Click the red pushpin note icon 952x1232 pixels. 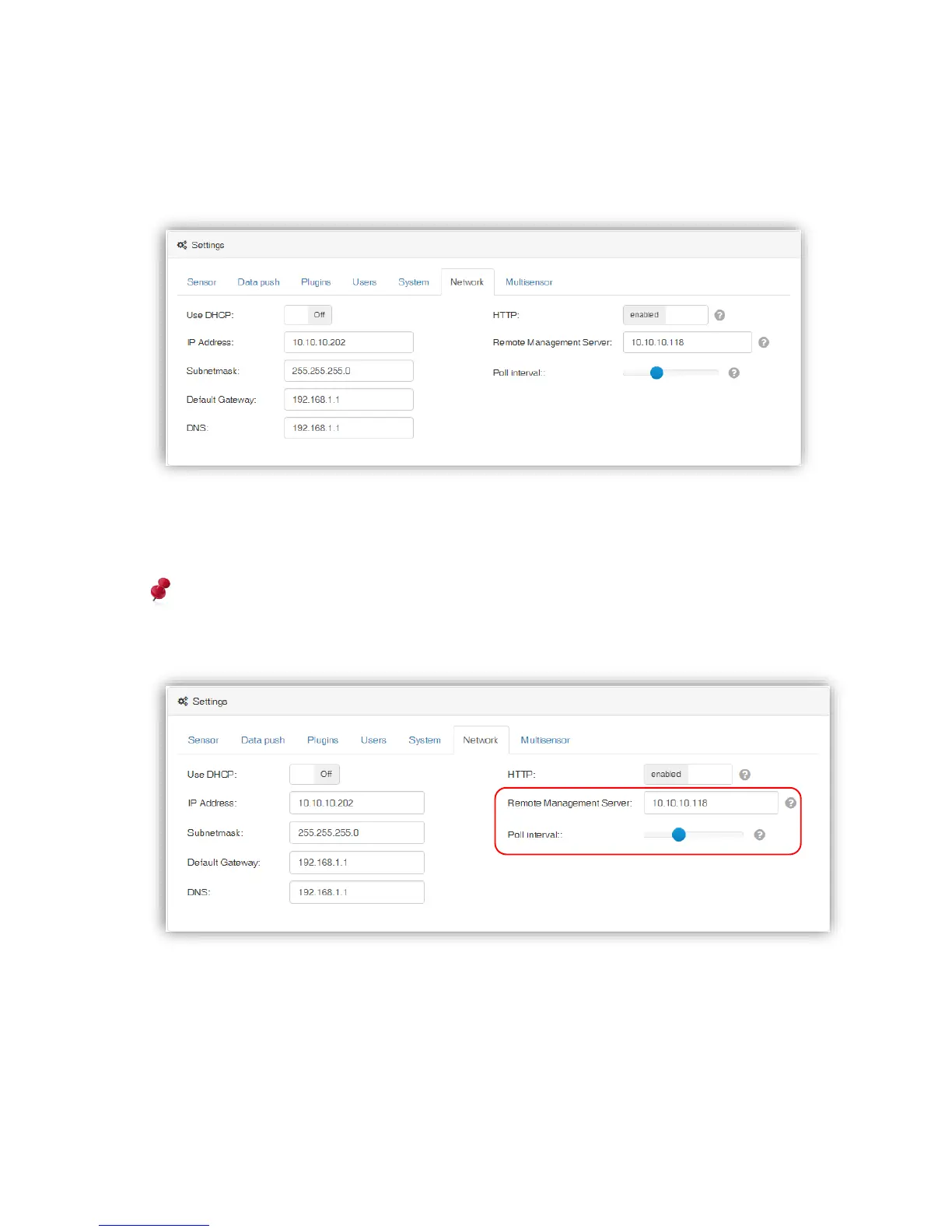pyautogui.click(x=160, y=590)
